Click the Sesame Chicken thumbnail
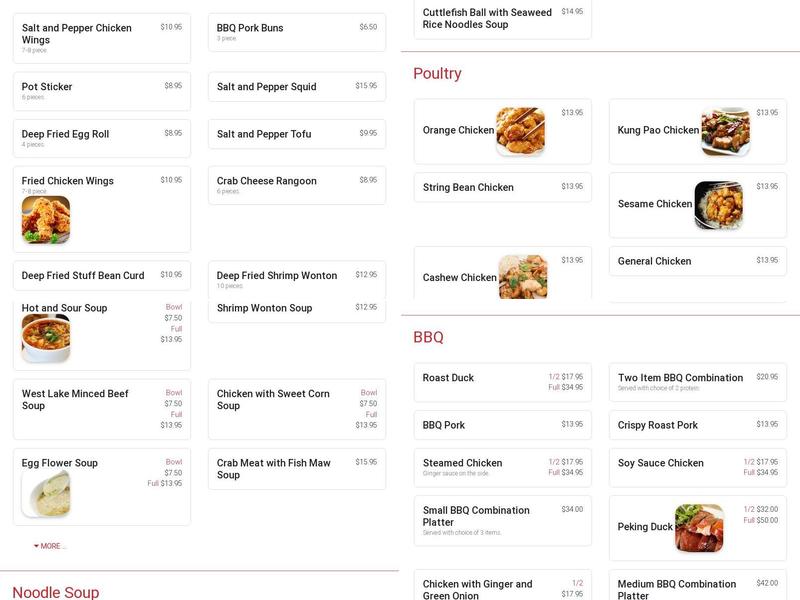 click(x=723, y=205)
